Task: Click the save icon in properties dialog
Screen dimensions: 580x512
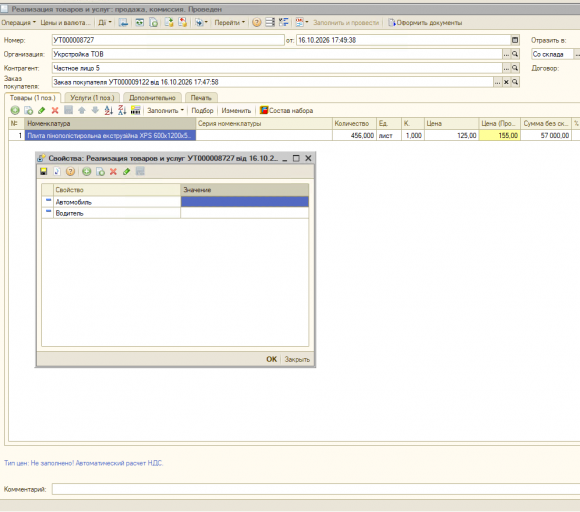Action: pyautogui.click(x=44, y=171)
